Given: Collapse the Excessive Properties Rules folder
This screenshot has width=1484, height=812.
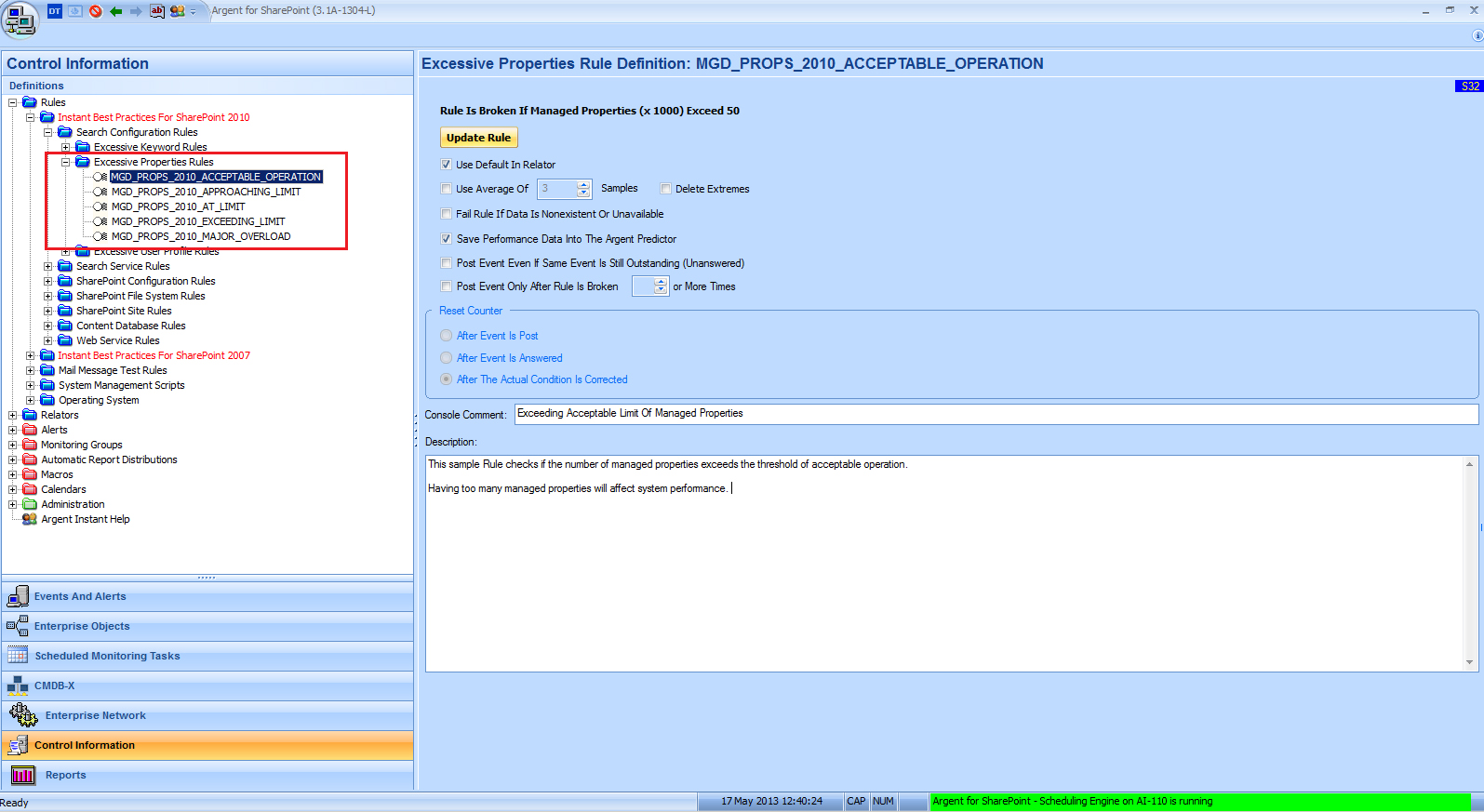Looking at the screenshot, I should pos(66,162).
